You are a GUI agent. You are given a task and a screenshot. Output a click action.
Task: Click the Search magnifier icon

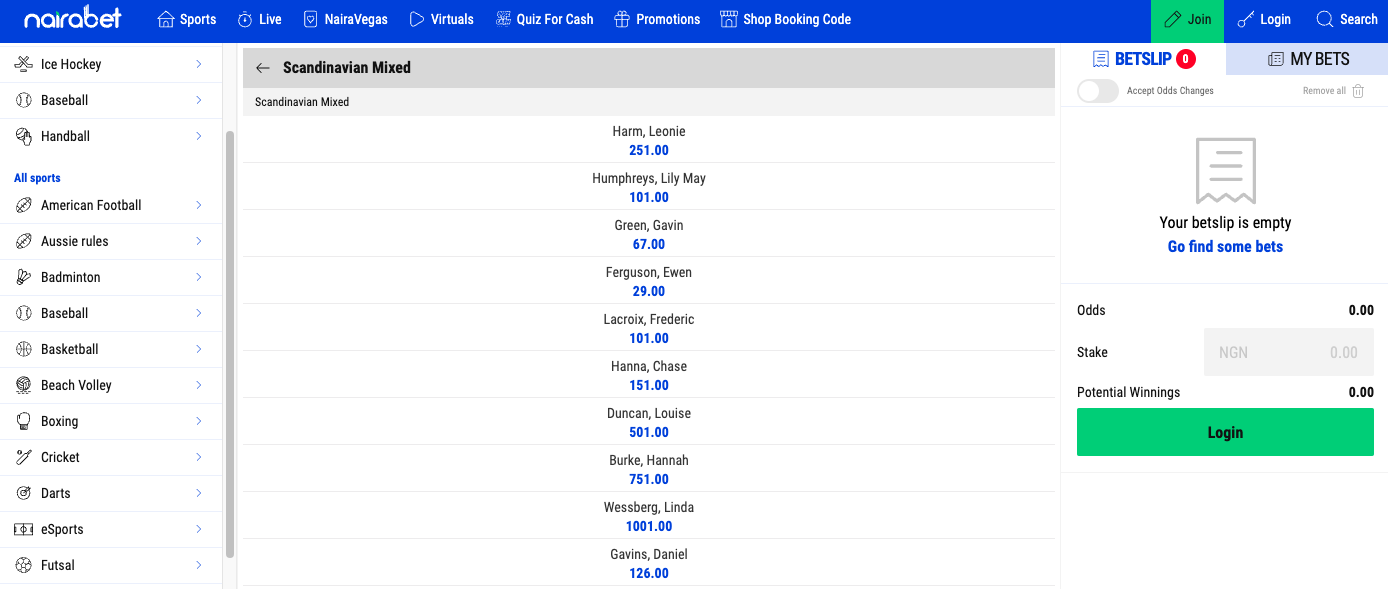(x=1325, y=19)
